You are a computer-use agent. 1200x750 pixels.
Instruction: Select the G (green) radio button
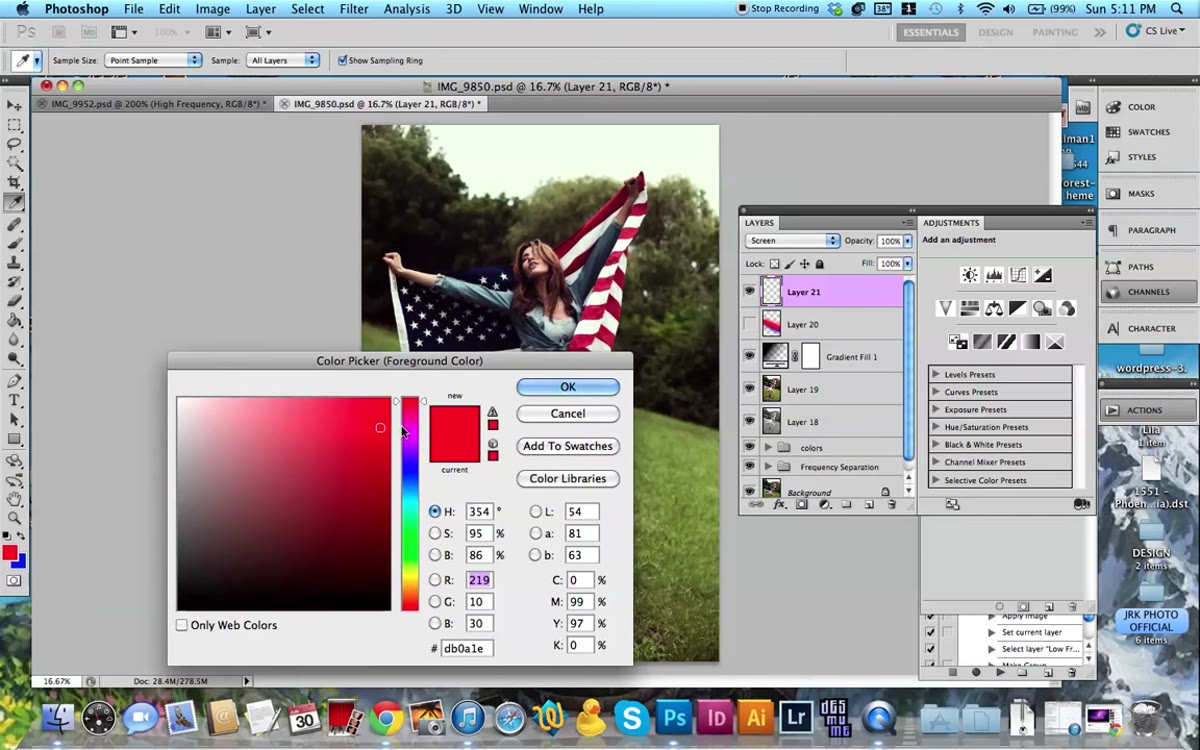435,602
